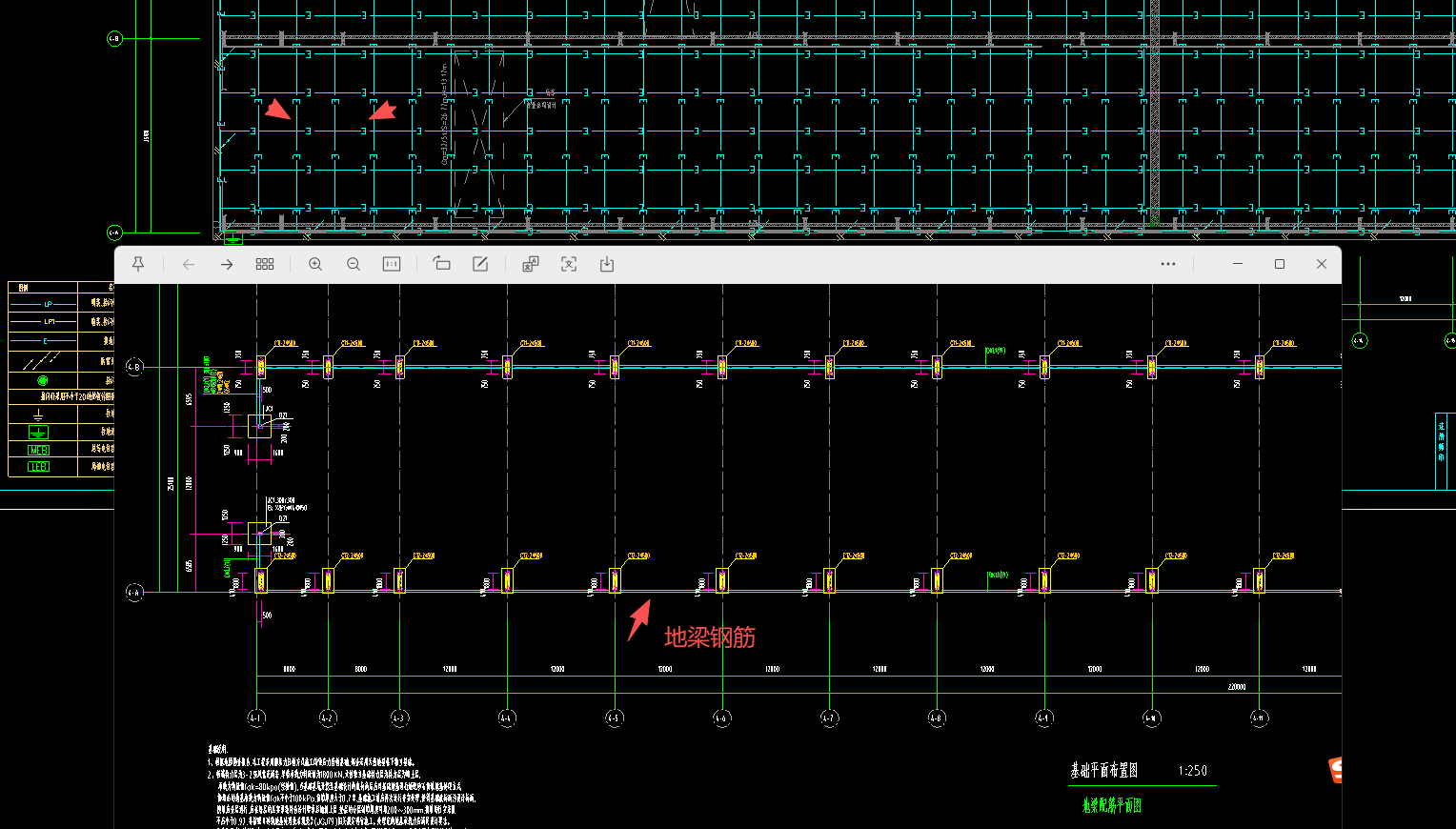Go to the next image

click(227, 264)
